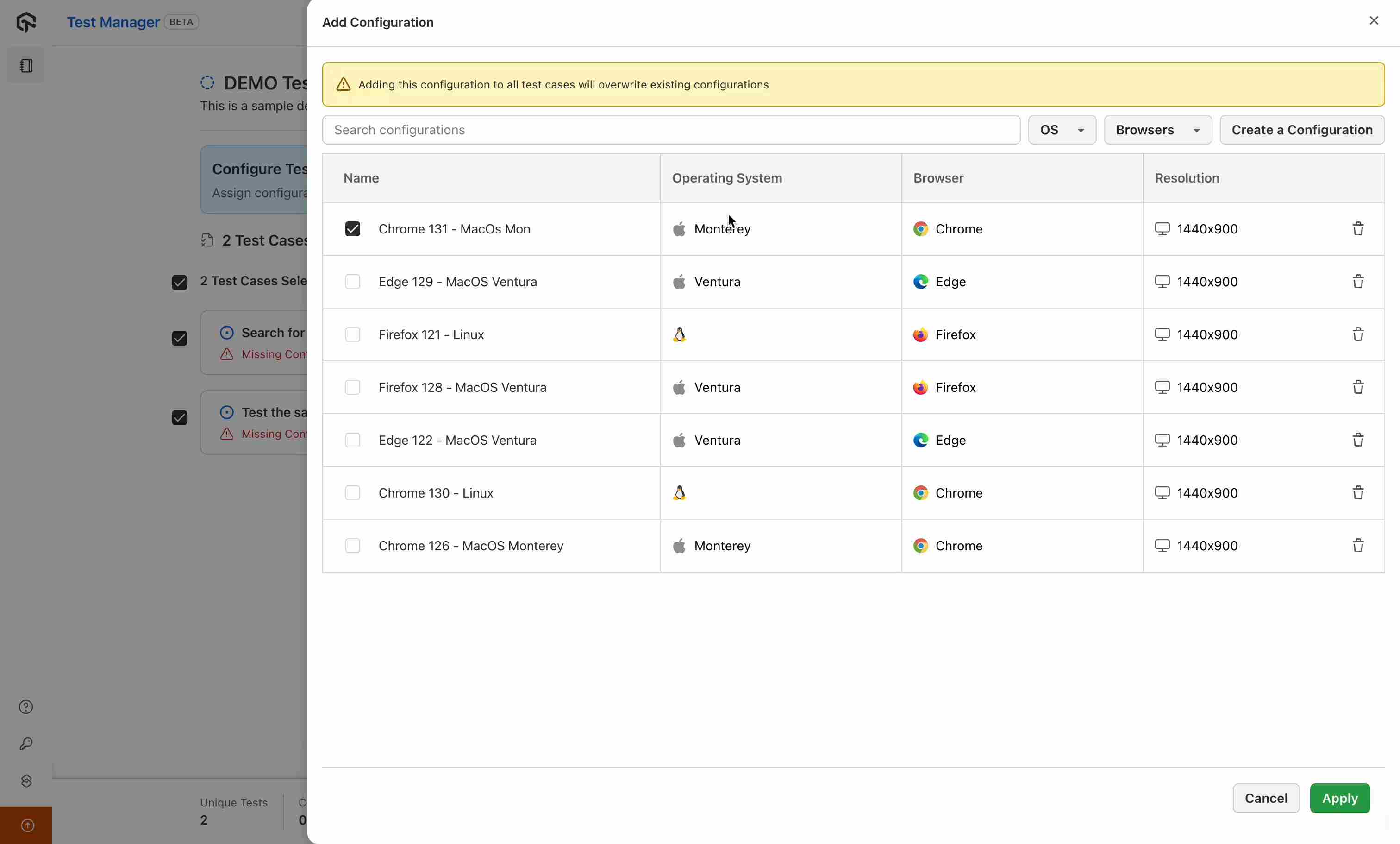Click the monitor icon in Edge 122 row

click(1162, 440)
